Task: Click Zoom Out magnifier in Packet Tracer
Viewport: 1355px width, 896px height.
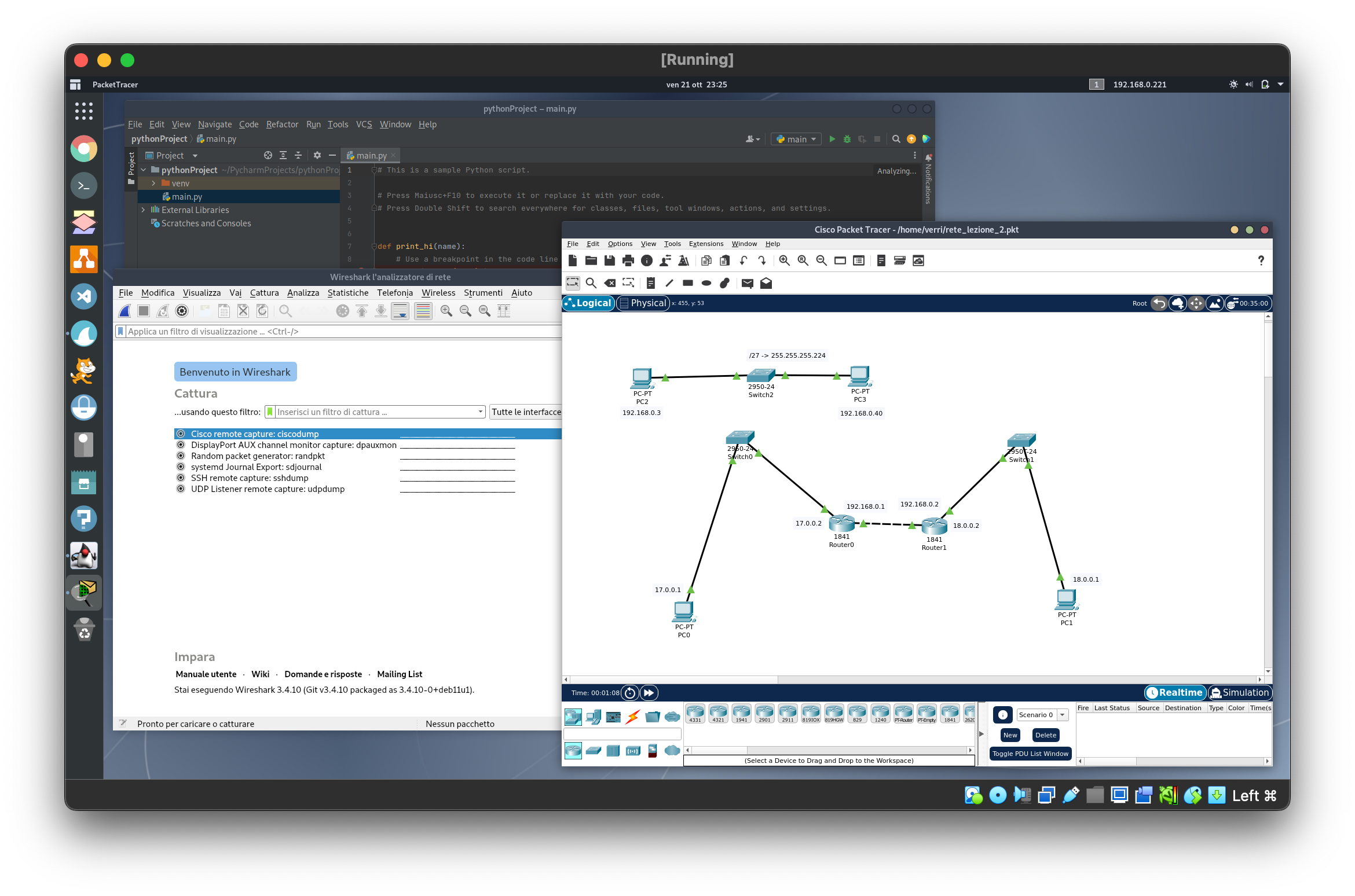Action: coord(822,260)
